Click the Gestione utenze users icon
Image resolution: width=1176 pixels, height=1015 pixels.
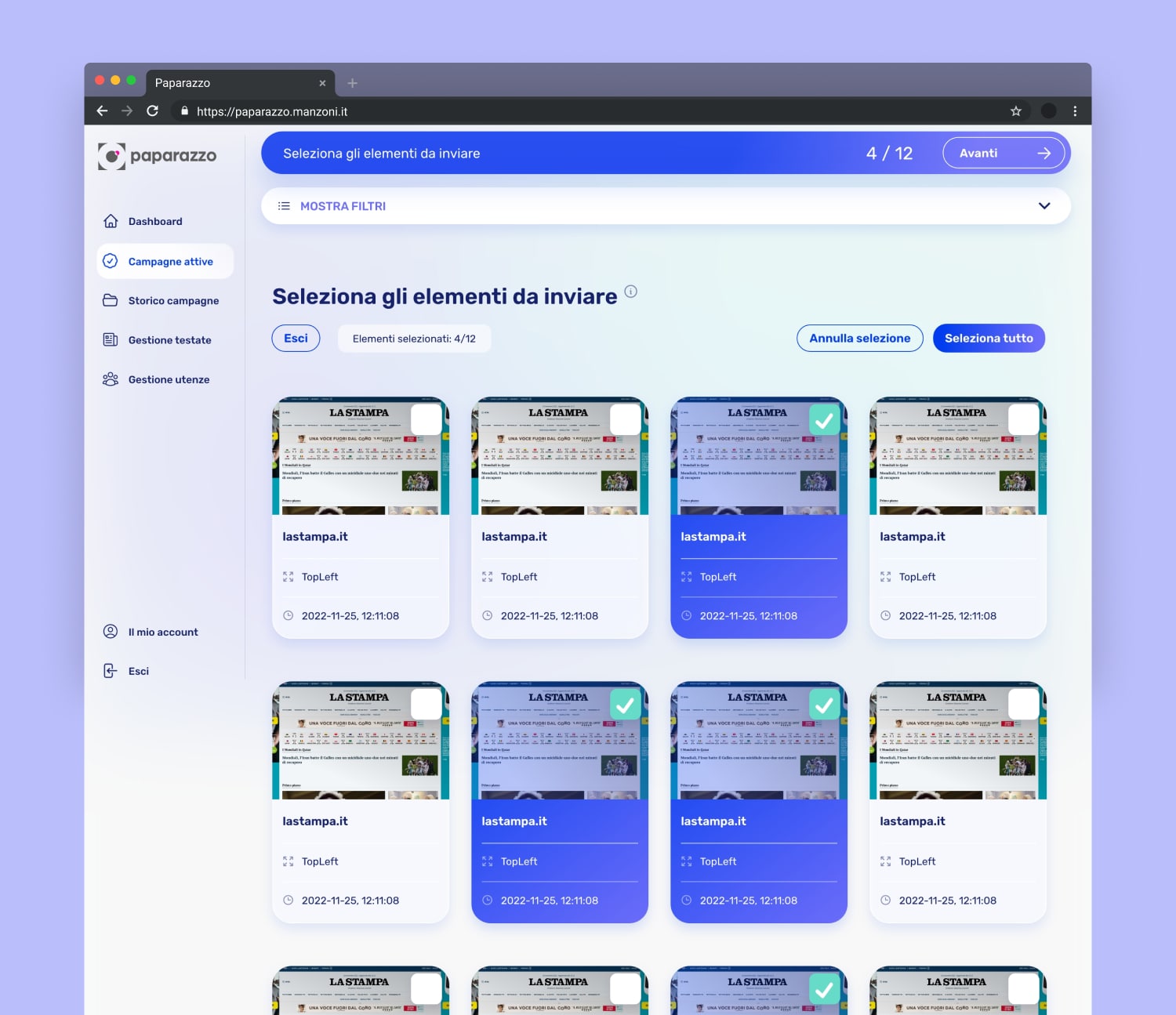111,379
